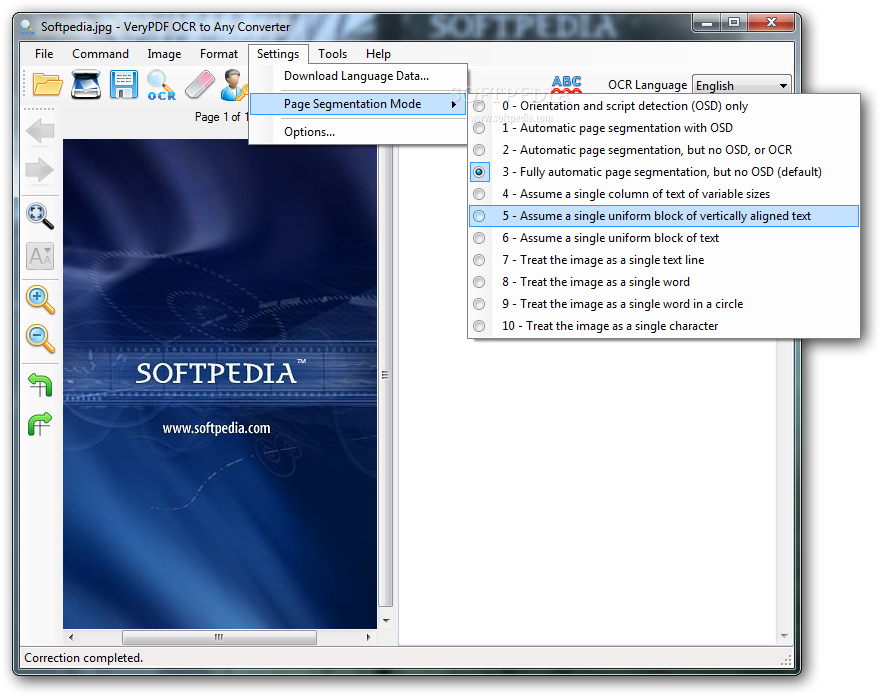
Task: Click the ABC spell check icon
Action: (x=566, y=85)
